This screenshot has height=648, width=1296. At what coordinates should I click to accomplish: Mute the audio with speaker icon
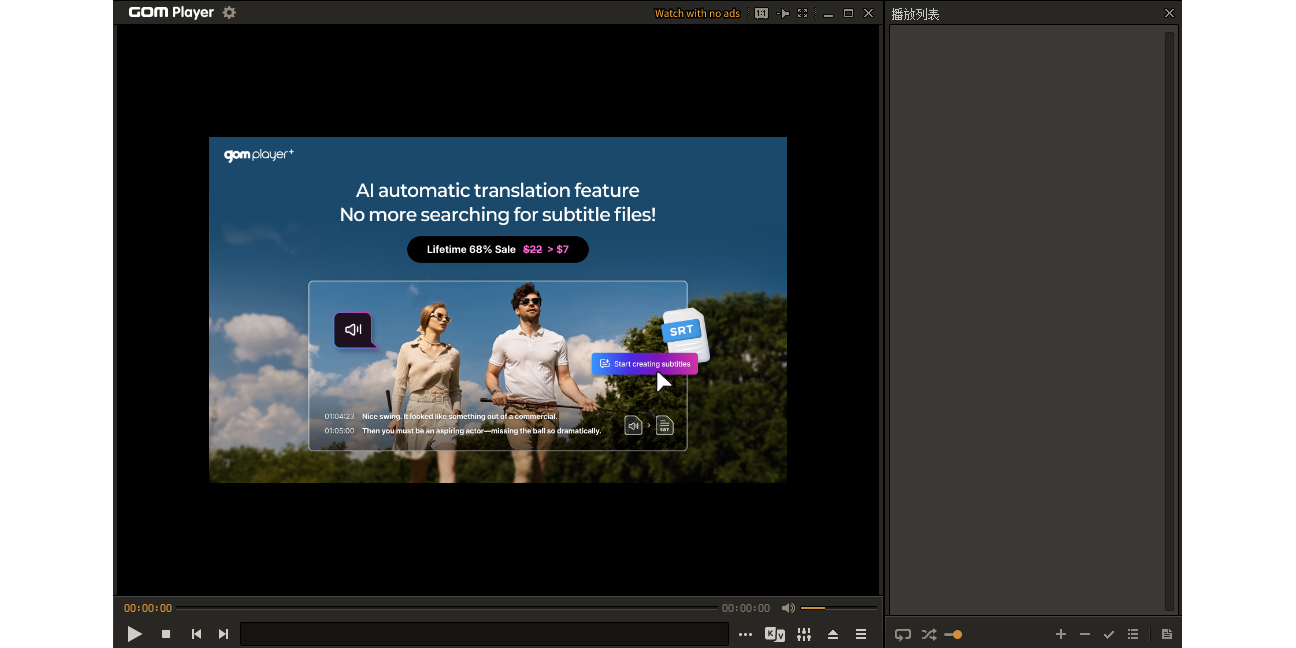tap(788, 608)
